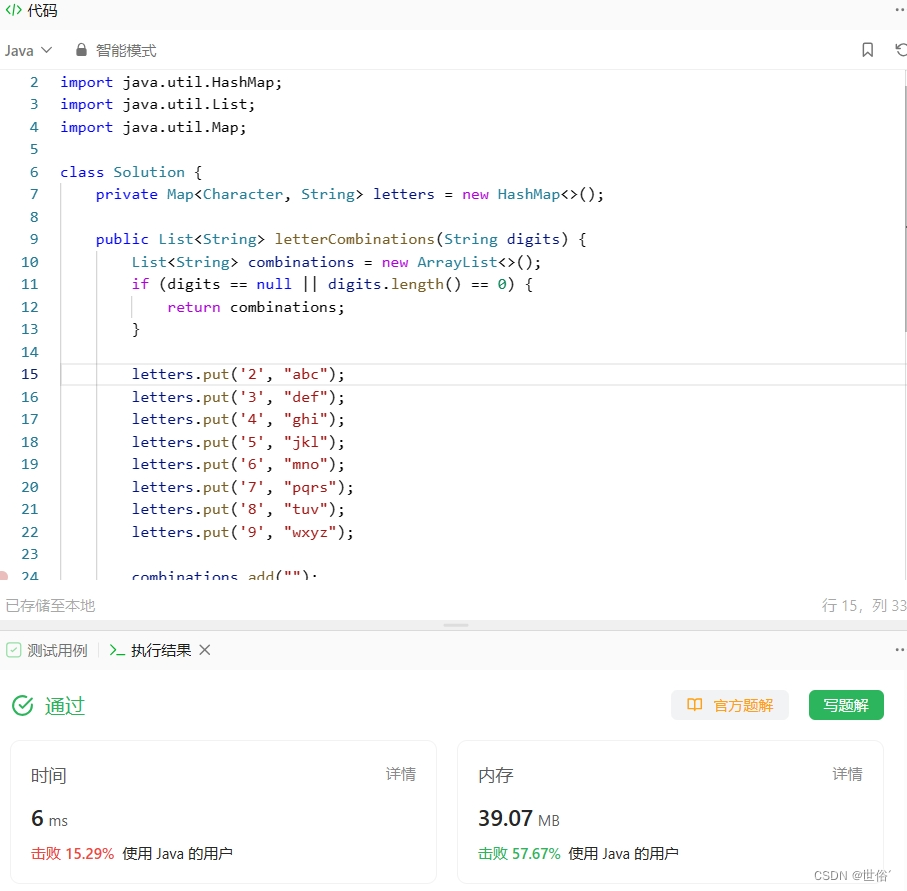The image size is (907, 891).
Task: Click the 击败 15.29% text
Action: point(72,854)
